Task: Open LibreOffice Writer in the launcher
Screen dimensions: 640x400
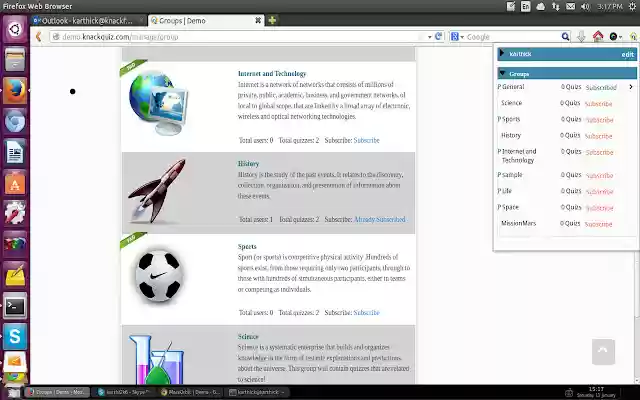Action: (15, 152)
